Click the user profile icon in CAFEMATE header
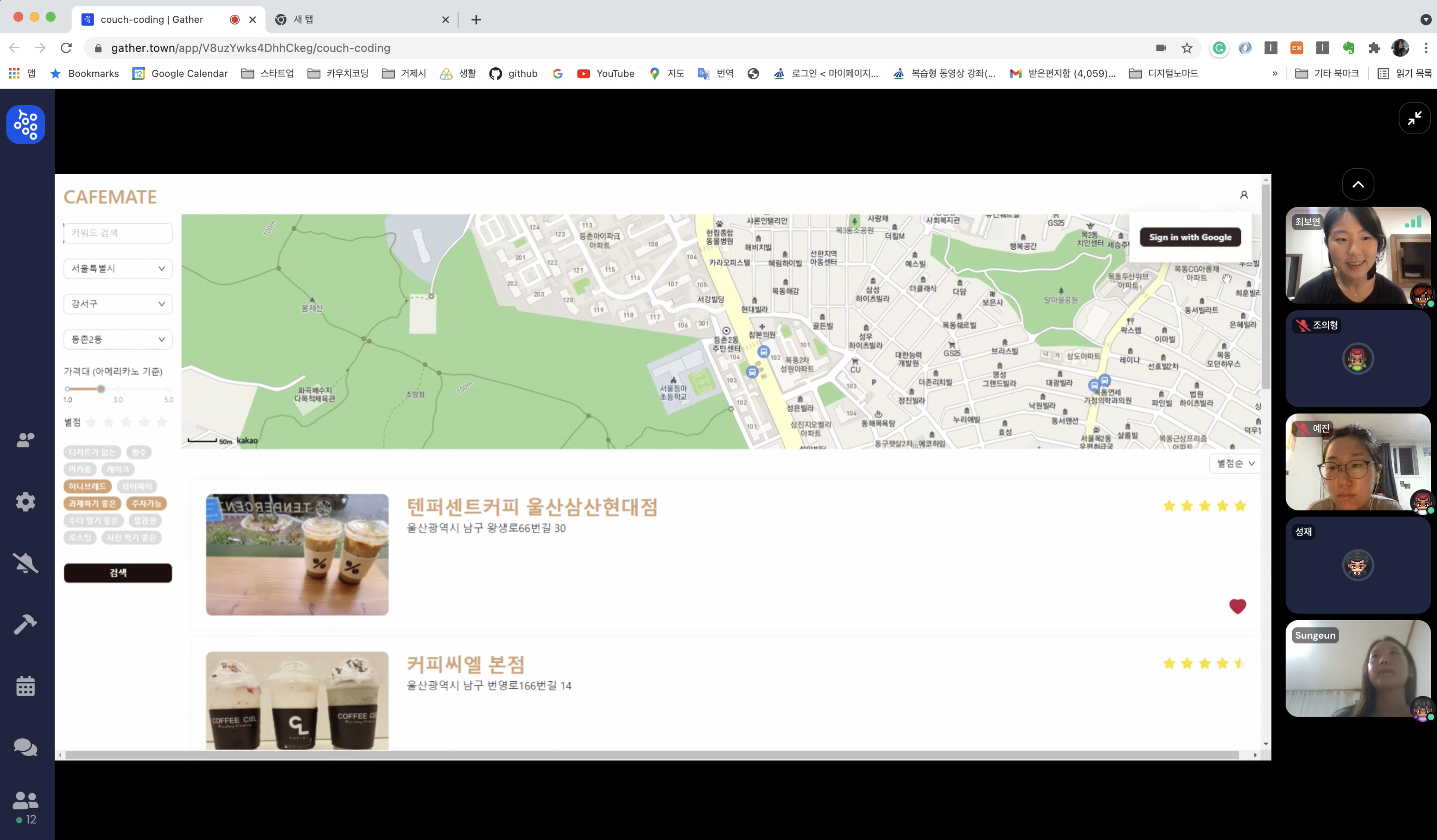The height and width of the screenshot is (840, 1437). pos(1244,195)
